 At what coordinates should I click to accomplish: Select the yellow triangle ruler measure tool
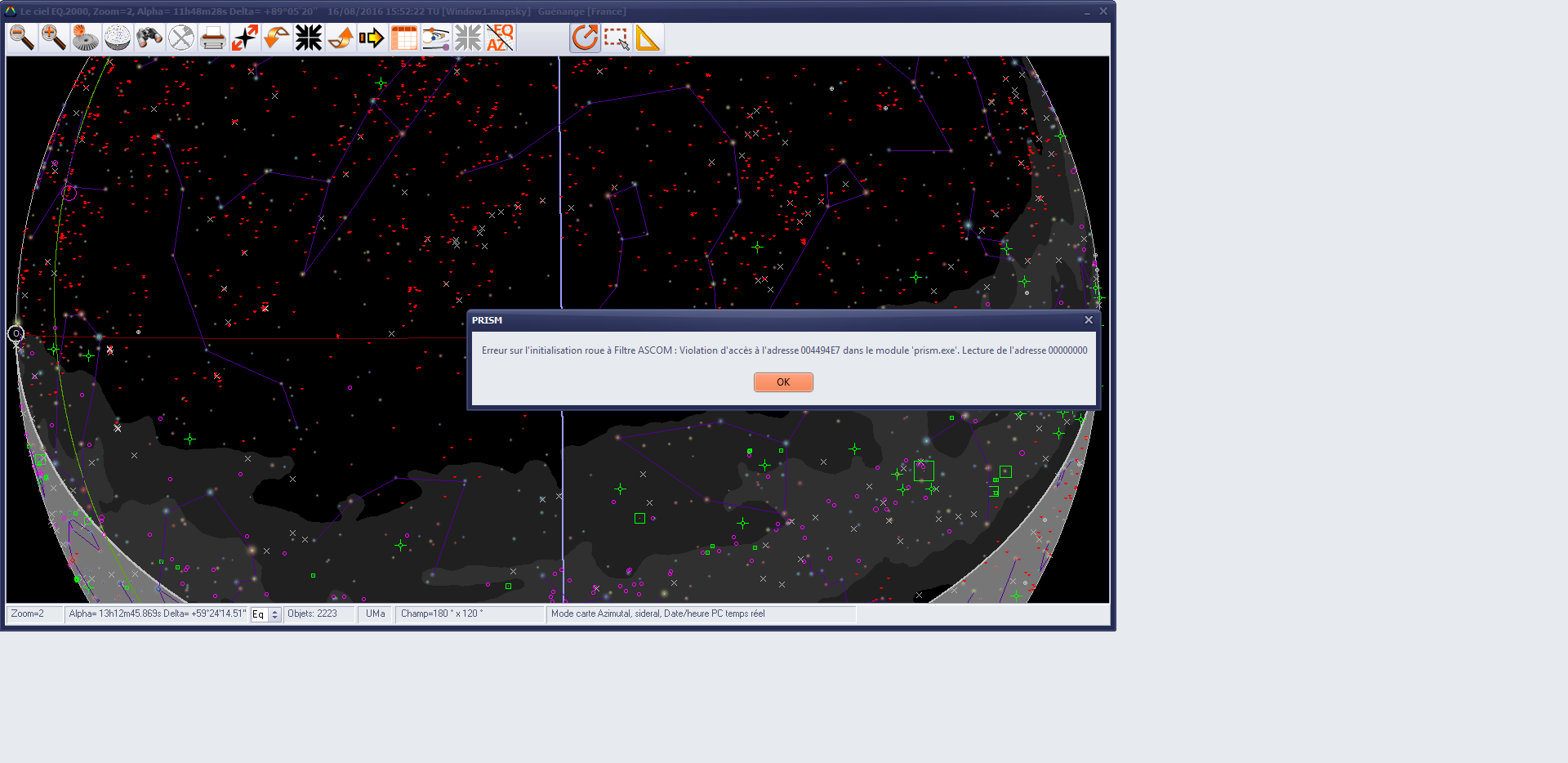[648, 38]
